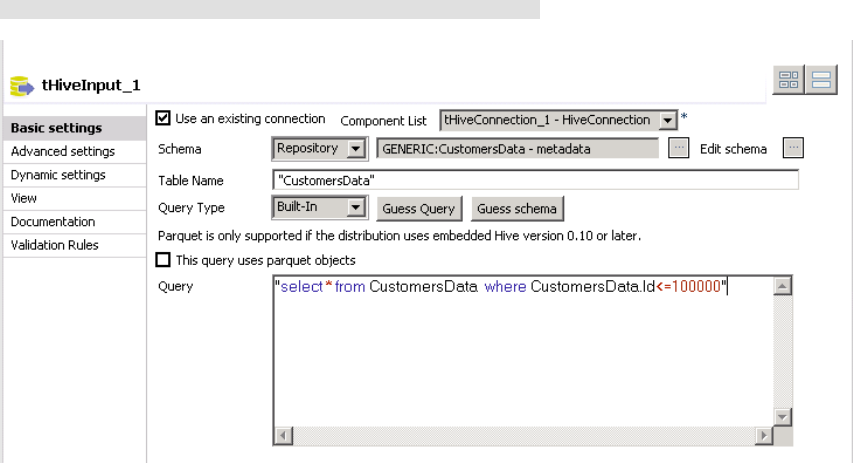This screenshot has height=463, width=853.
Task: Open the Dynamic settings tab
Action: (75, 175)
